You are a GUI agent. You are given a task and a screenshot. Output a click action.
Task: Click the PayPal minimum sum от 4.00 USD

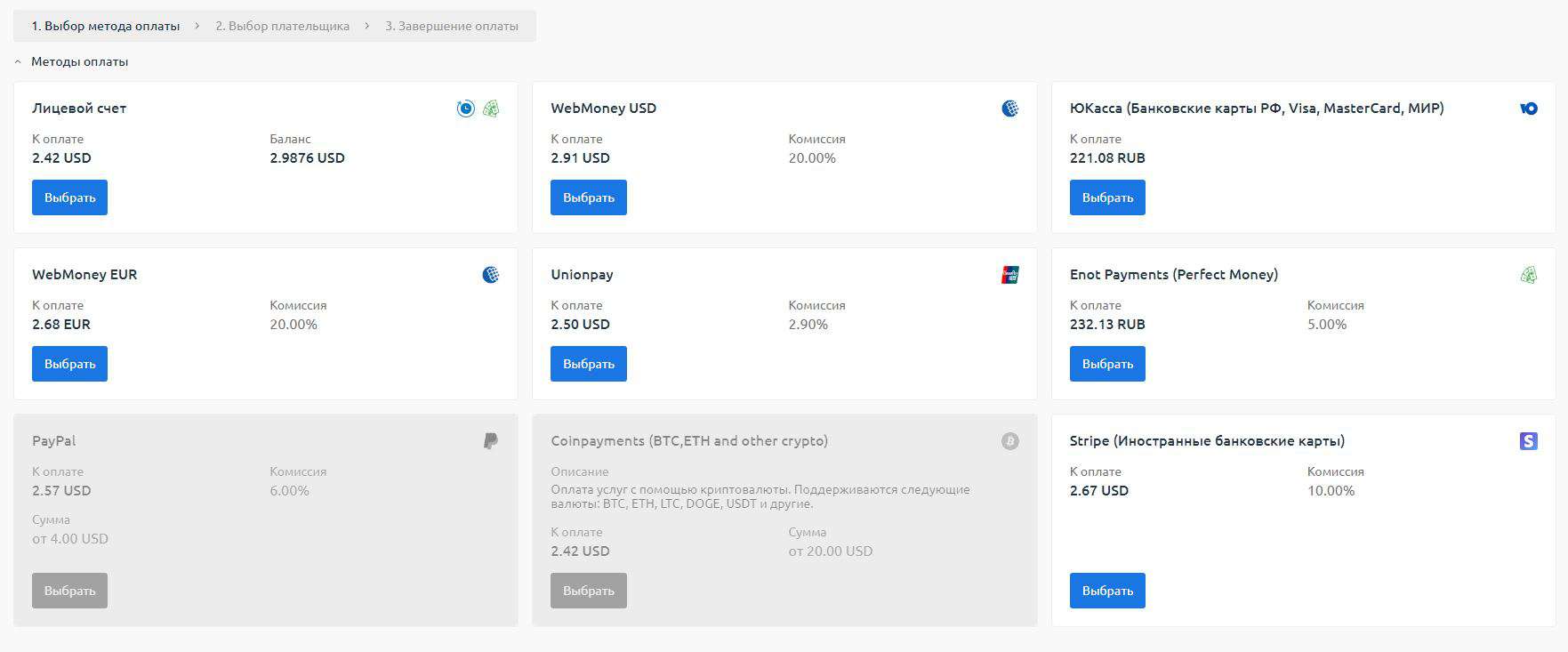click(x=70, y=539)
